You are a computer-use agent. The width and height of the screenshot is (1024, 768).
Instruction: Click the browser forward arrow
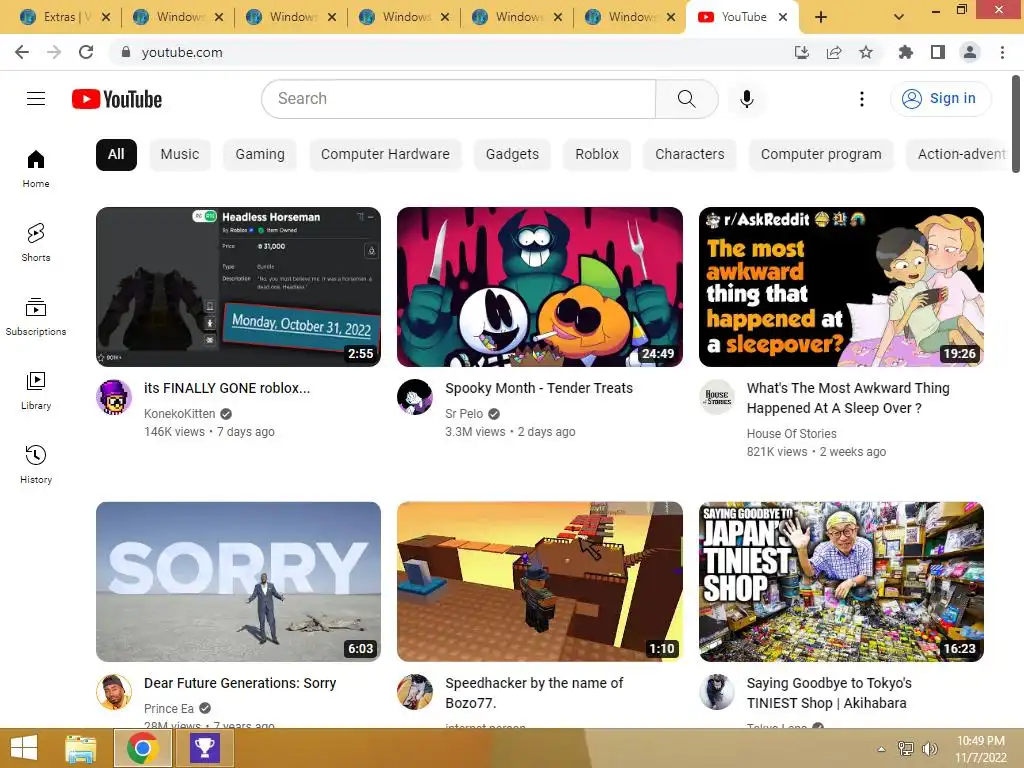pyautogui.click(x=54, y=52)
